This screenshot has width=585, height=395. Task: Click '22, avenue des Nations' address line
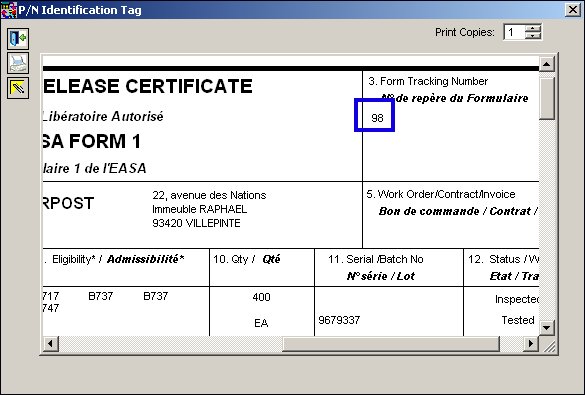click(209, 195)
